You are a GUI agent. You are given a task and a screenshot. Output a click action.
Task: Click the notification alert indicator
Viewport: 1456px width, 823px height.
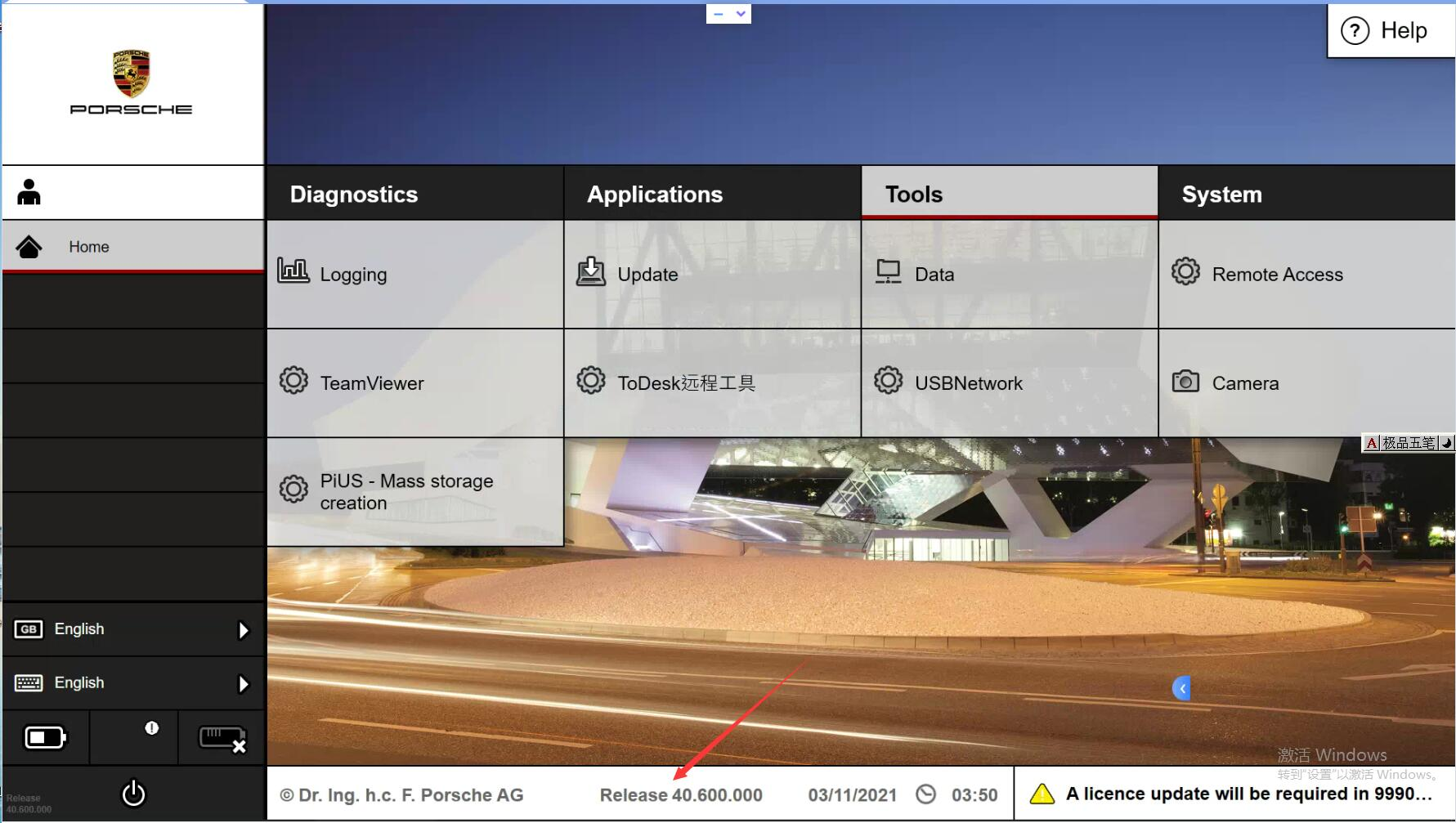(151, 728)
